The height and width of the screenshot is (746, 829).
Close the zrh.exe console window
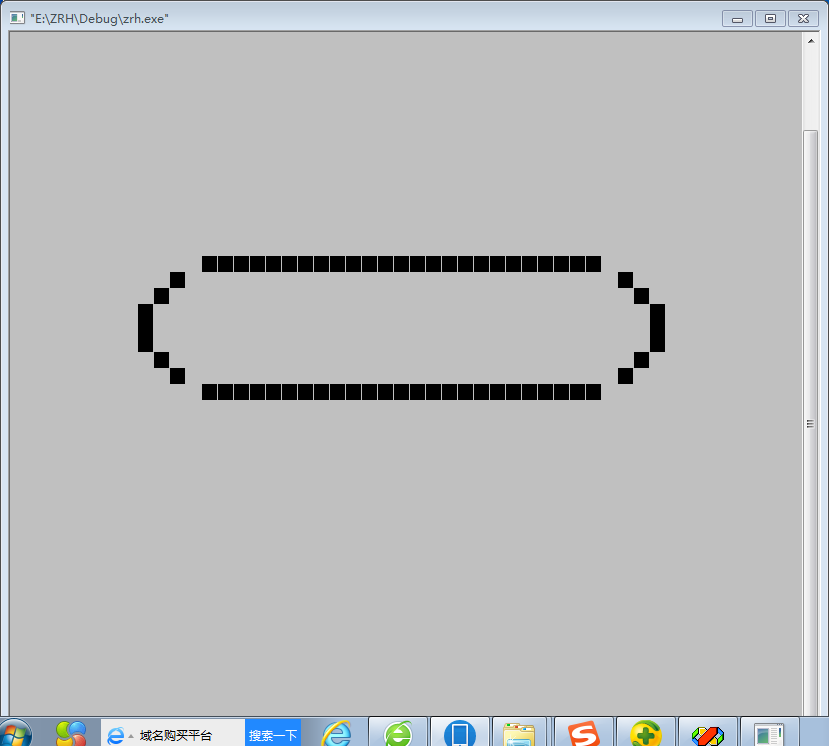pyautogui.click(x=803, y=19)
